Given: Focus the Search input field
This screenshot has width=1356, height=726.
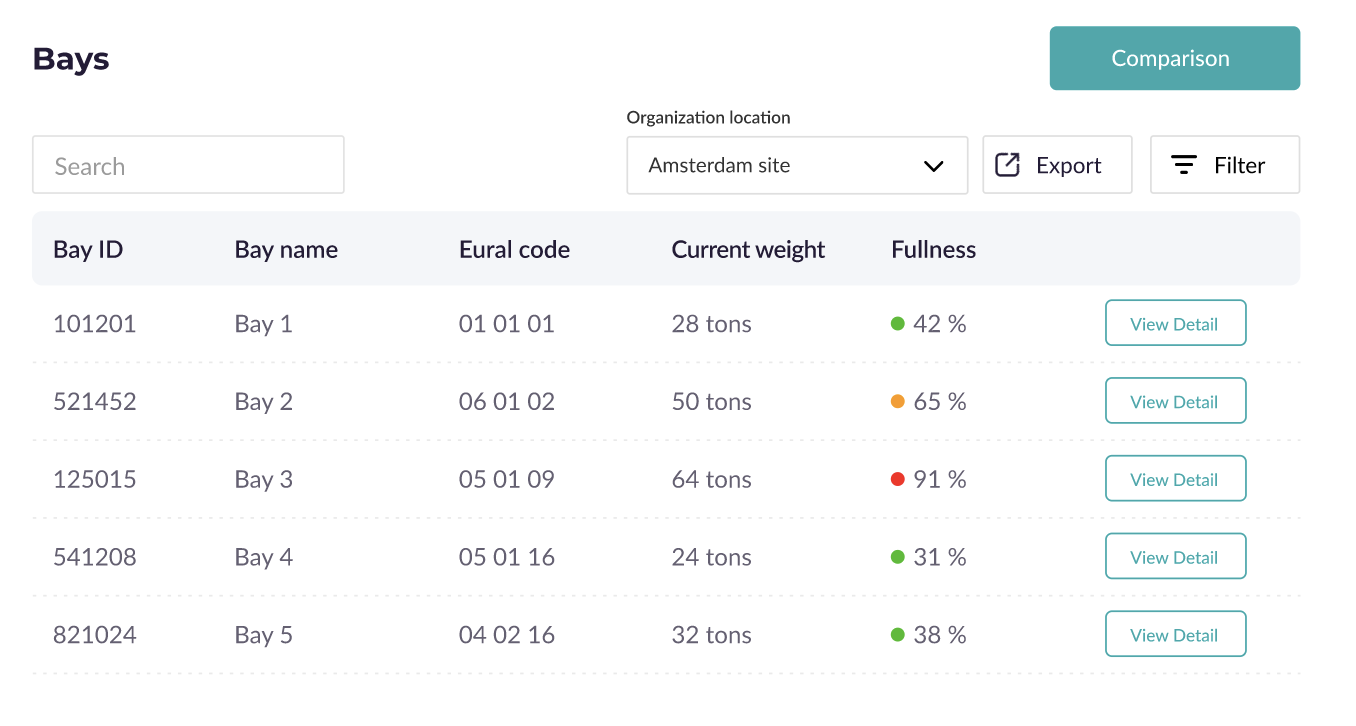Looking at the screenshot, I should click(x=188, y=165).
